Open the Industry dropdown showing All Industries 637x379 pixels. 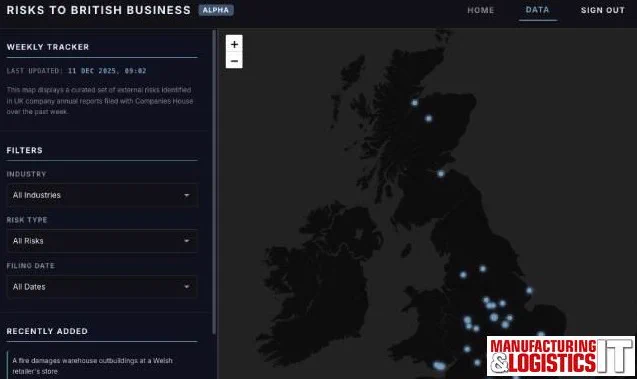pos(102,195)
